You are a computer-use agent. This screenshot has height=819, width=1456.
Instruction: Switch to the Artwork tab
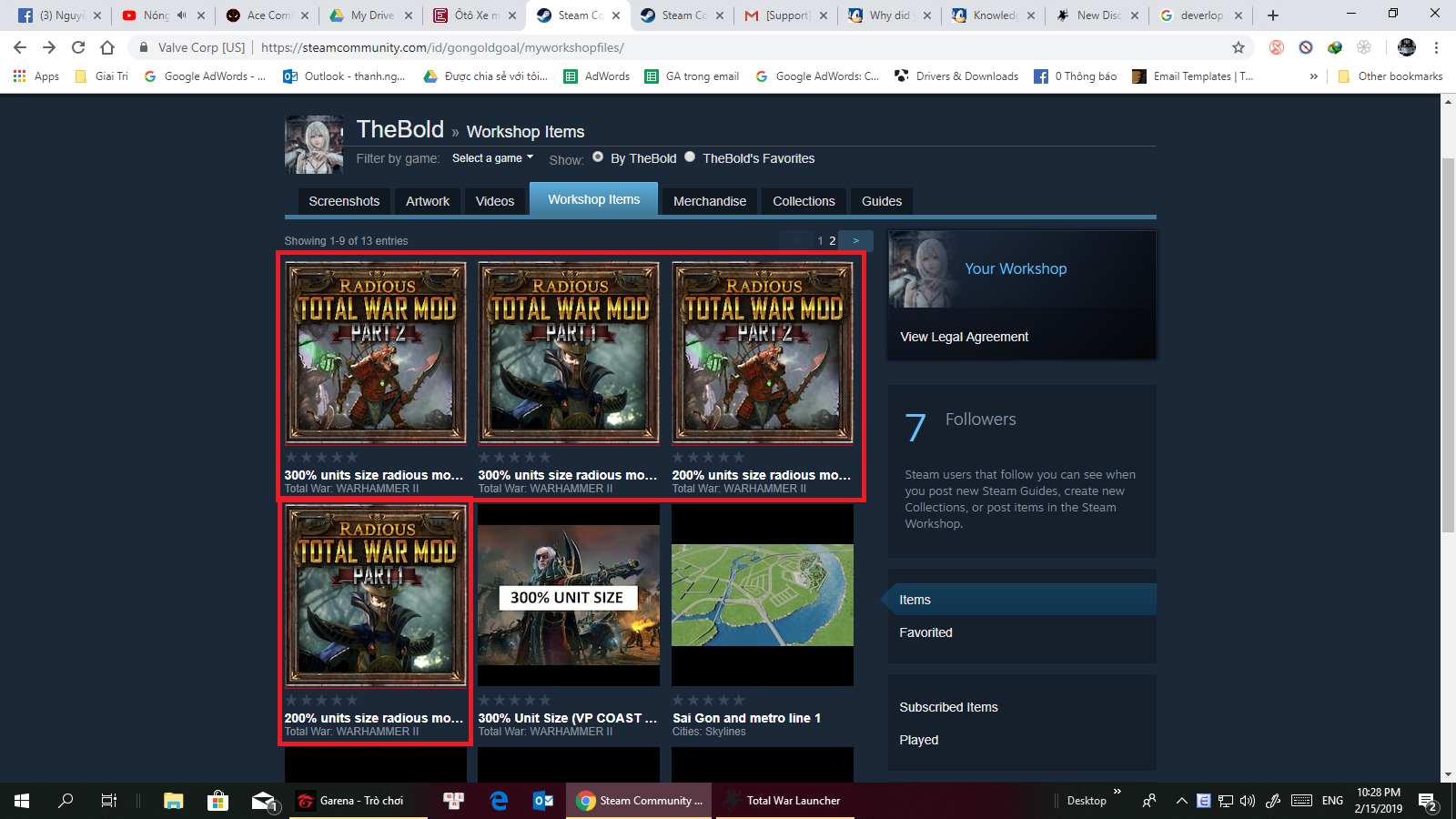pyautogui.click(x=428, y=201)
